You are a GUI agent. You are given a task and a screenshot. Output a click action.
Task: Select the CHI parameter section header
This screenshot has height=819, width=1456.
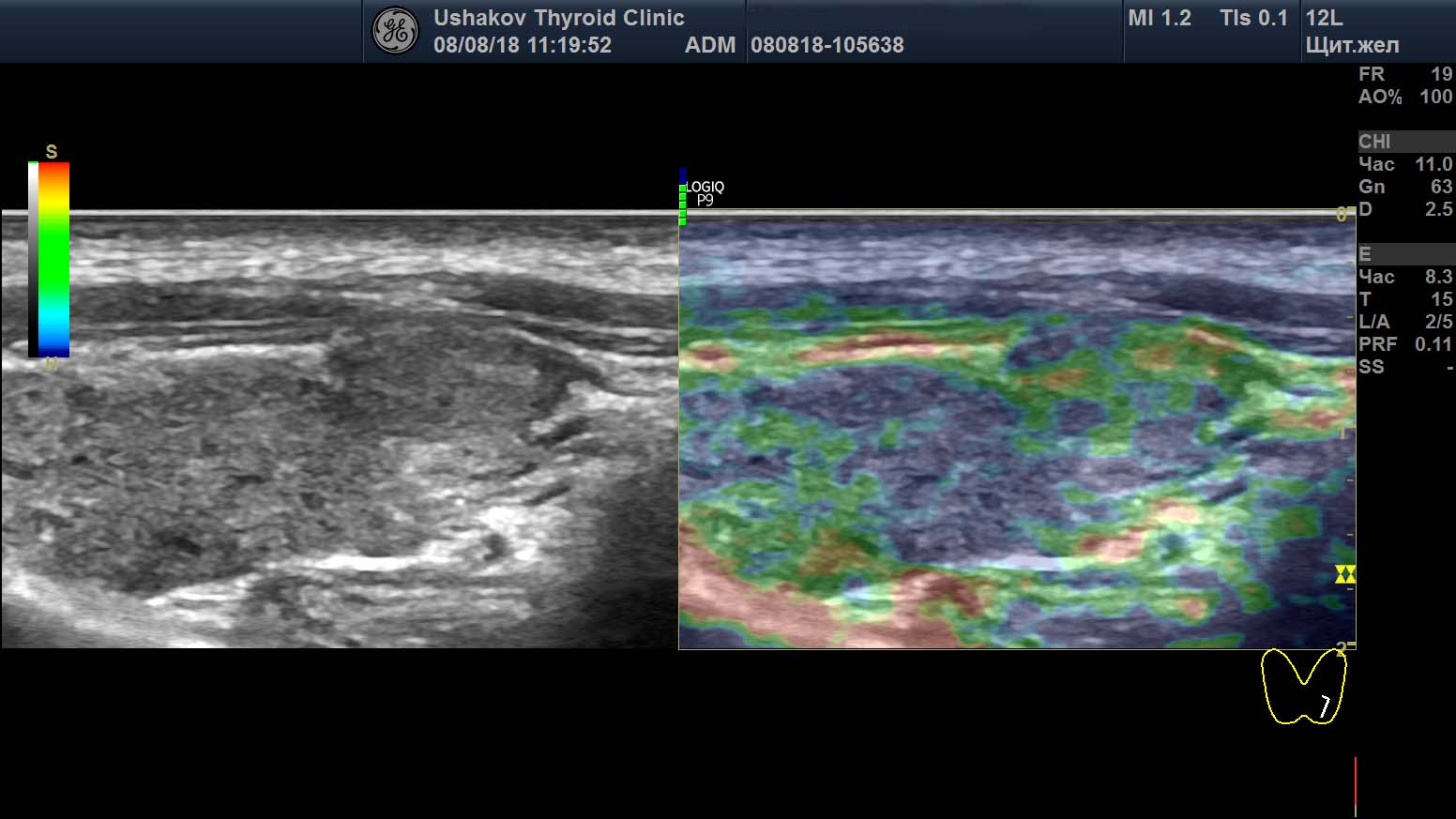point(1405,142)
